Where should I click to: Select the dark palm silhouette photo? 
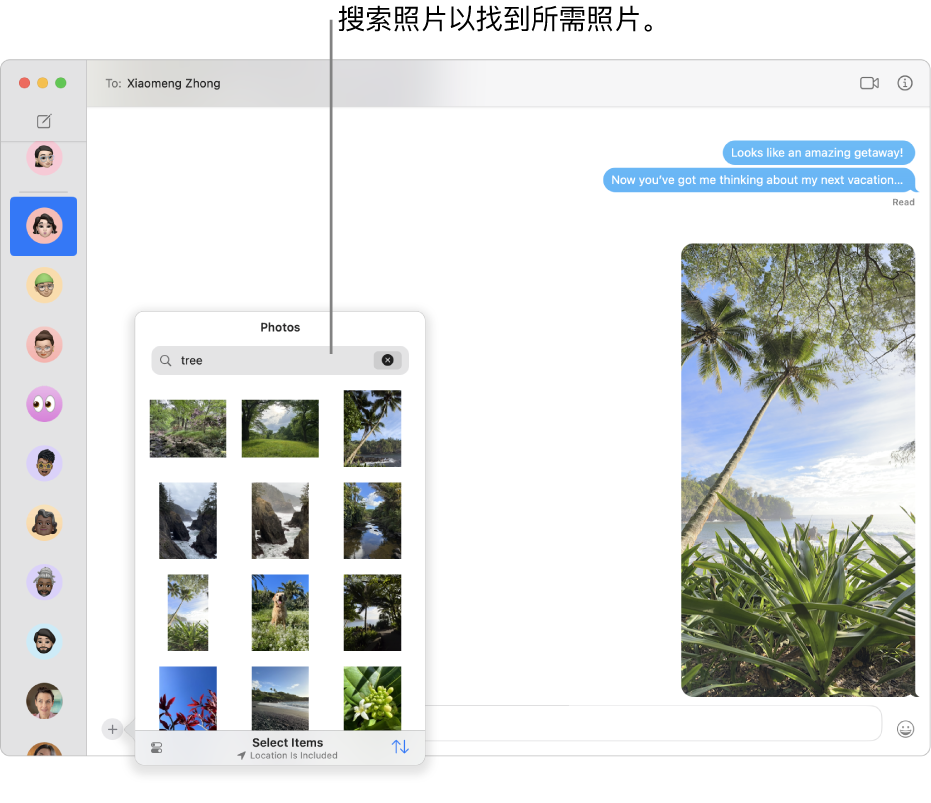tap(372, 612)
